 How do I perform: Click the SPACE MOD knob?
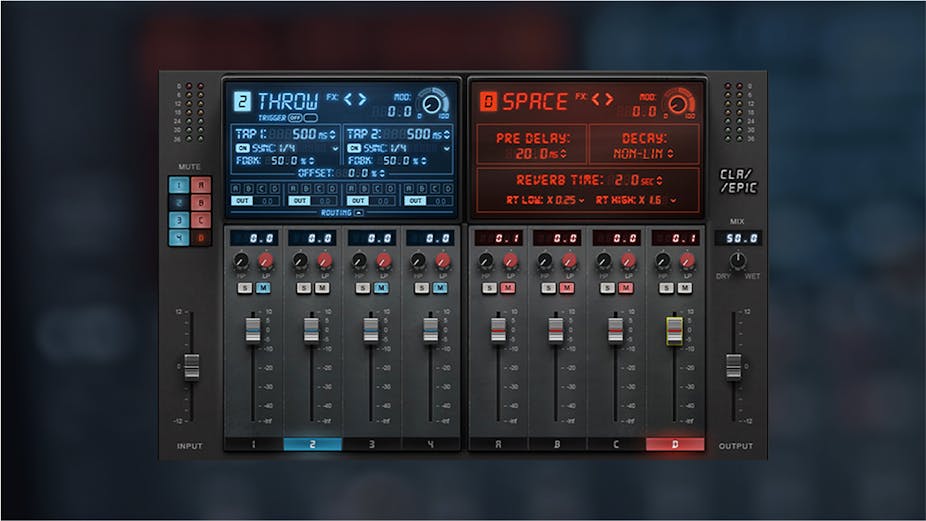click(680, 102)
